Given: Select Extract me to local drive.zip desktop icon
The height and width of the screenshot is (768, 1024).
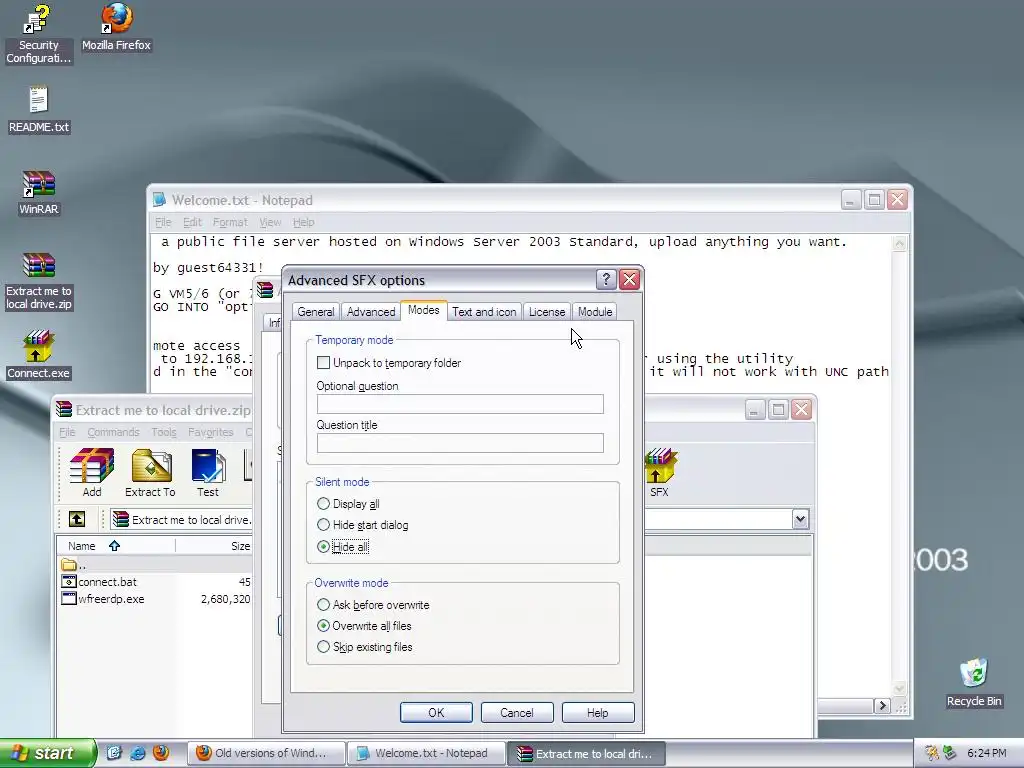Looking at the screenshot, I should [39, 281].
